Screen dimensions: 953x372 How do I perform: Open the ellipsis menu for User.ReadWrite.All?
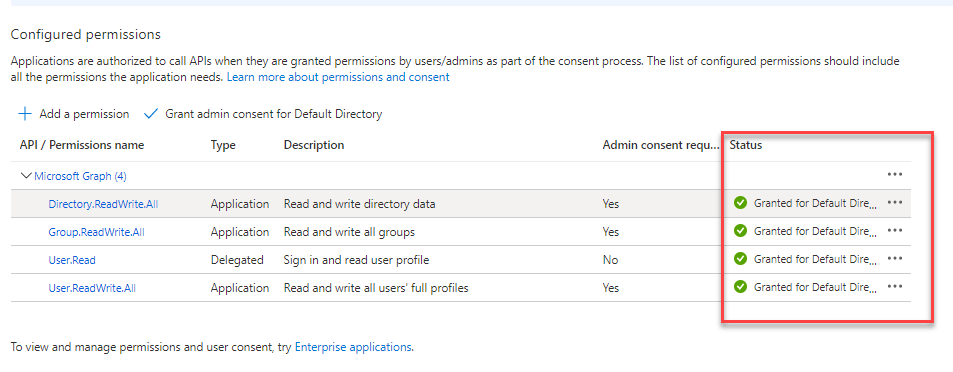(x=895, y=286)
